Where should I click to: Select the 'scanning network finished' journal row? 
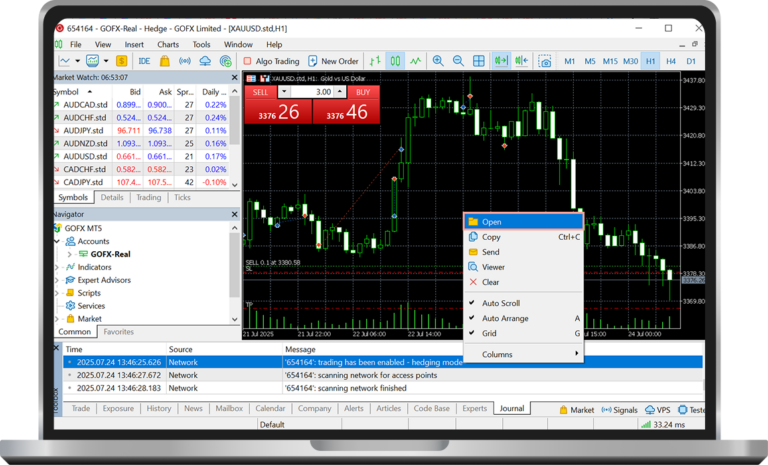point(383,388)
